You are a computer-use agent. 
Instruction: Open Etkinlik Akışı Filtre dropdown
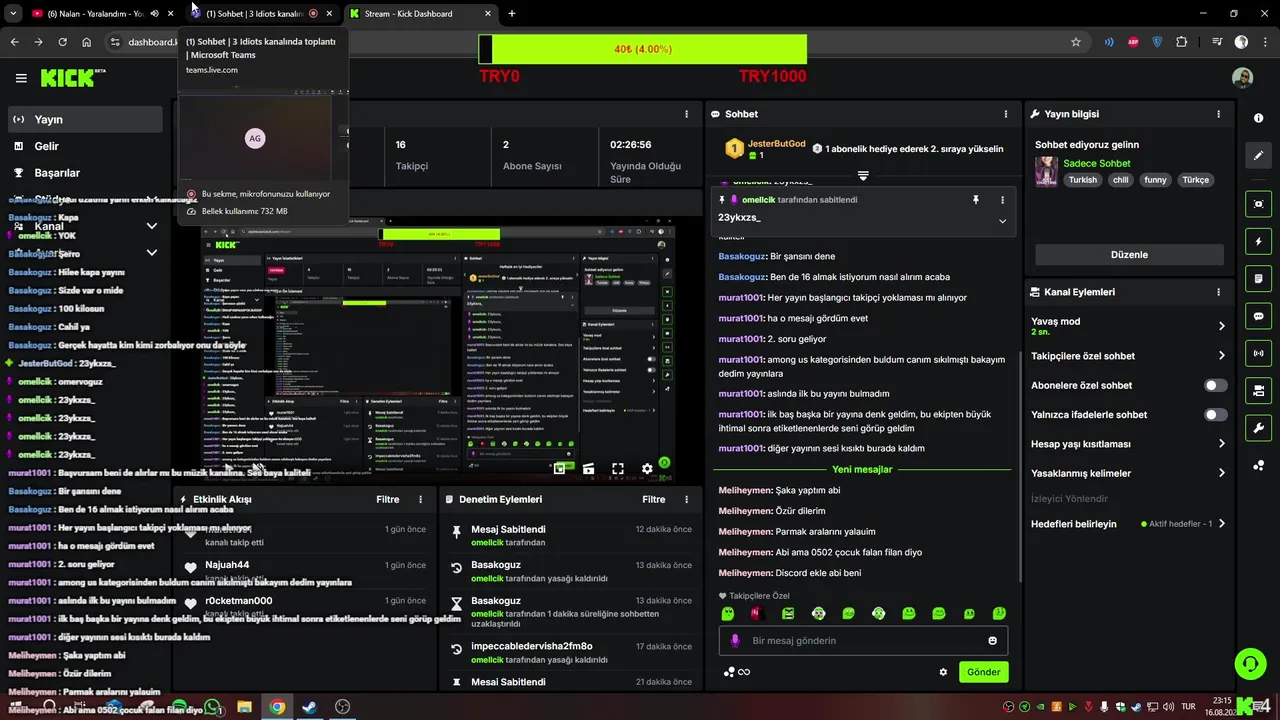387,499
